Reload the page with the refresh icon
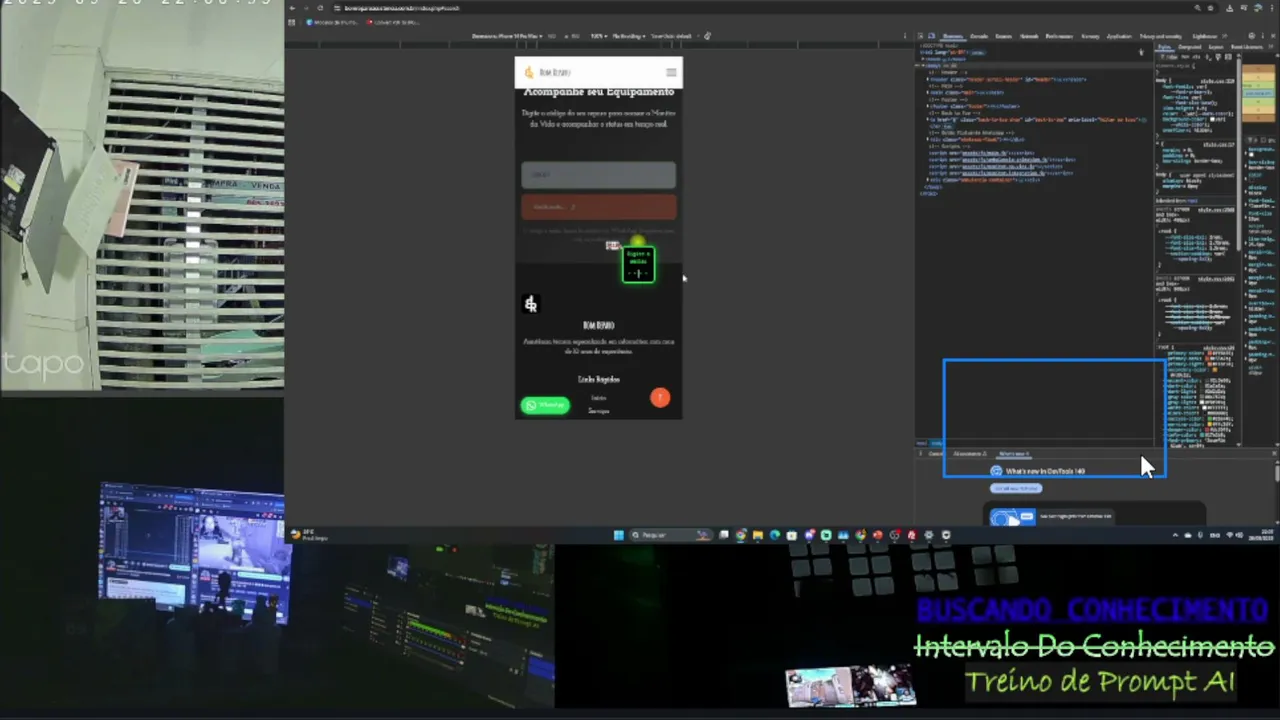 320,8
